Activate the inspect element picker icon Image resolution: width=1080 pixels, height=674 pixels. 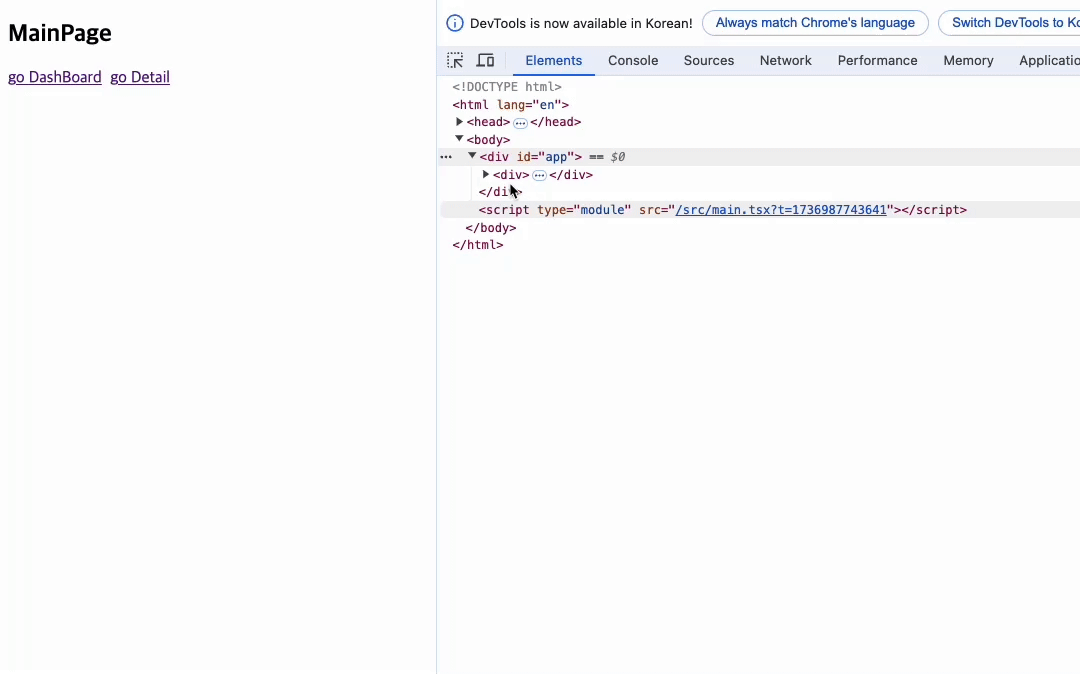click(455, 61)
